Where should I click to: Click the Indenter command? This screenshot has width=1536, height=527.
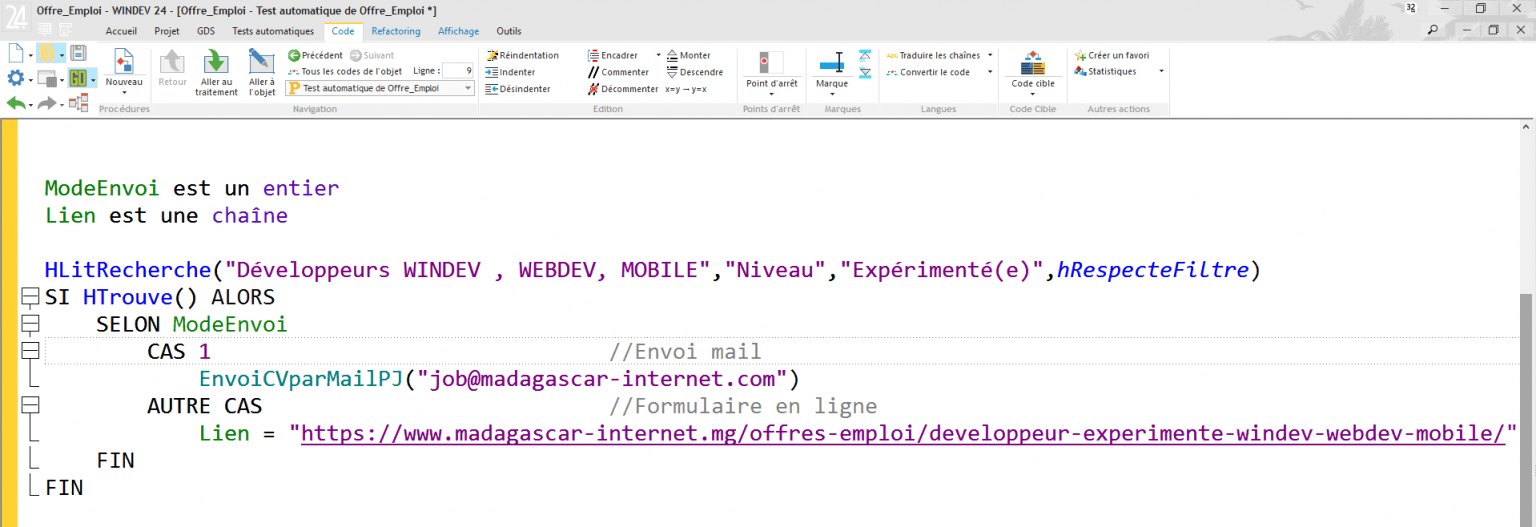510,72
